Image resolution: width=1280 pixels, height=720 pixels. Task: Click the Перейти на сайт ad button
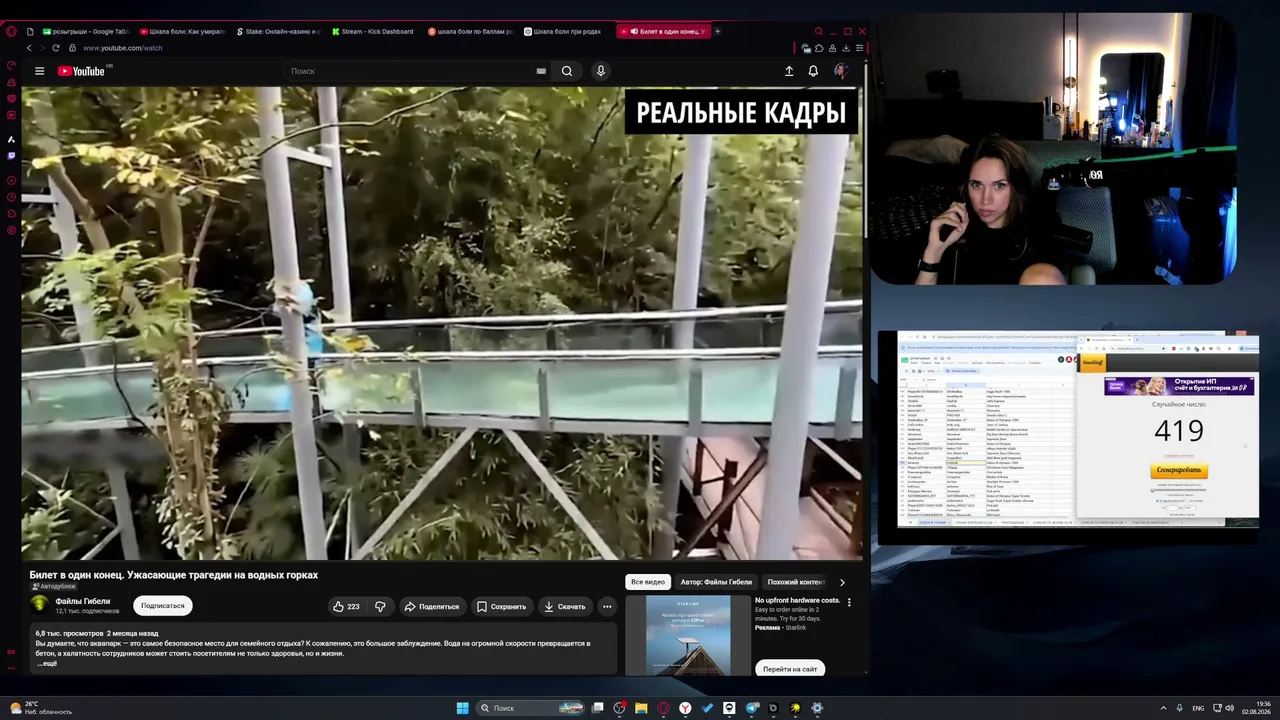pyautogui.click(x=790, y=669)
